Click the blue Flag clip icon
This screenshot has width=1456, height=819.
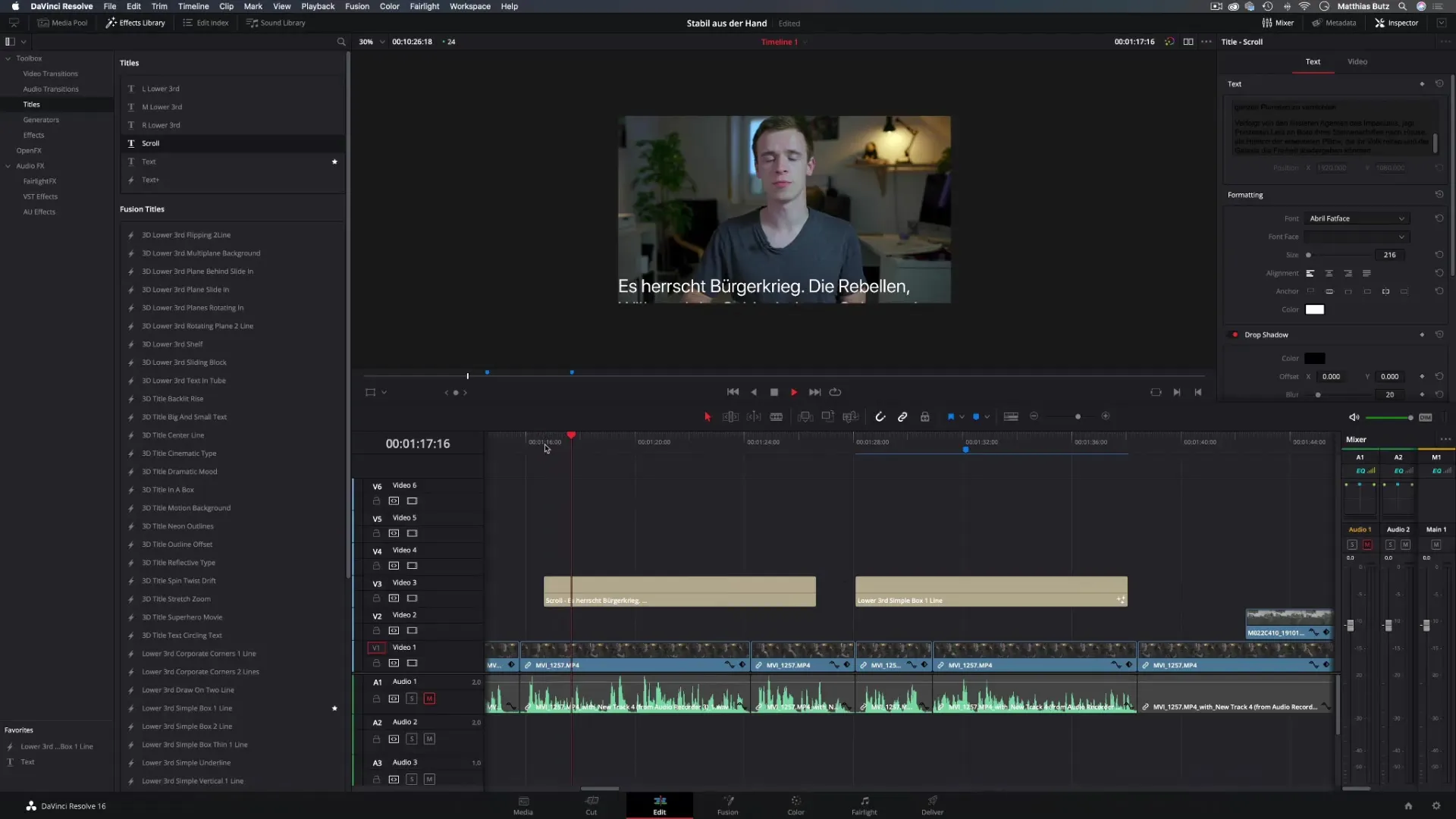tap(951, 416)
